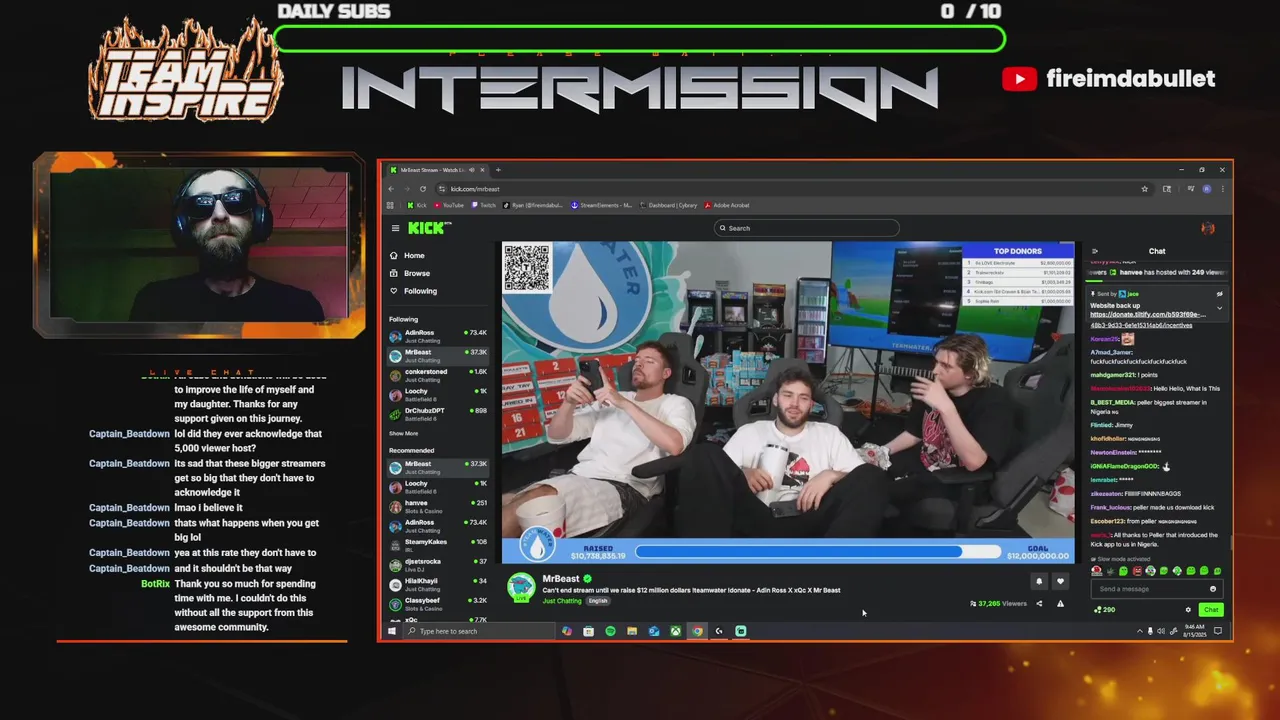The height and width of the screenshot is (720, 1280).
Task: Open the Windows Start menu
Action: [x=391, y=631]
